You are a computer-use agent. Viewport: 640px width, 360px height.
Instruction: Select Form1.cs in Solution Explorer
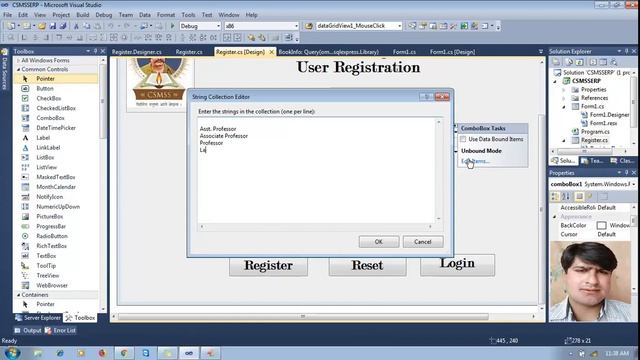tap(592, 106)
